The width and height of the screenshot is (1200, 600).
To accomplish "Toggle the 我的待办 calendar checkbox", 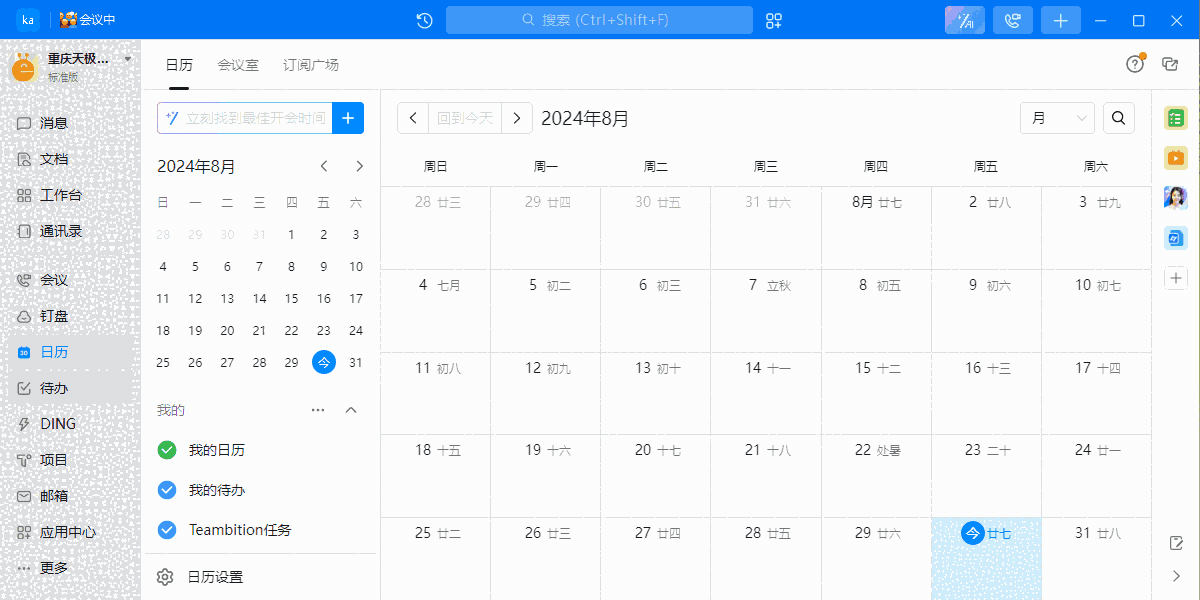I will pos(166,490).
